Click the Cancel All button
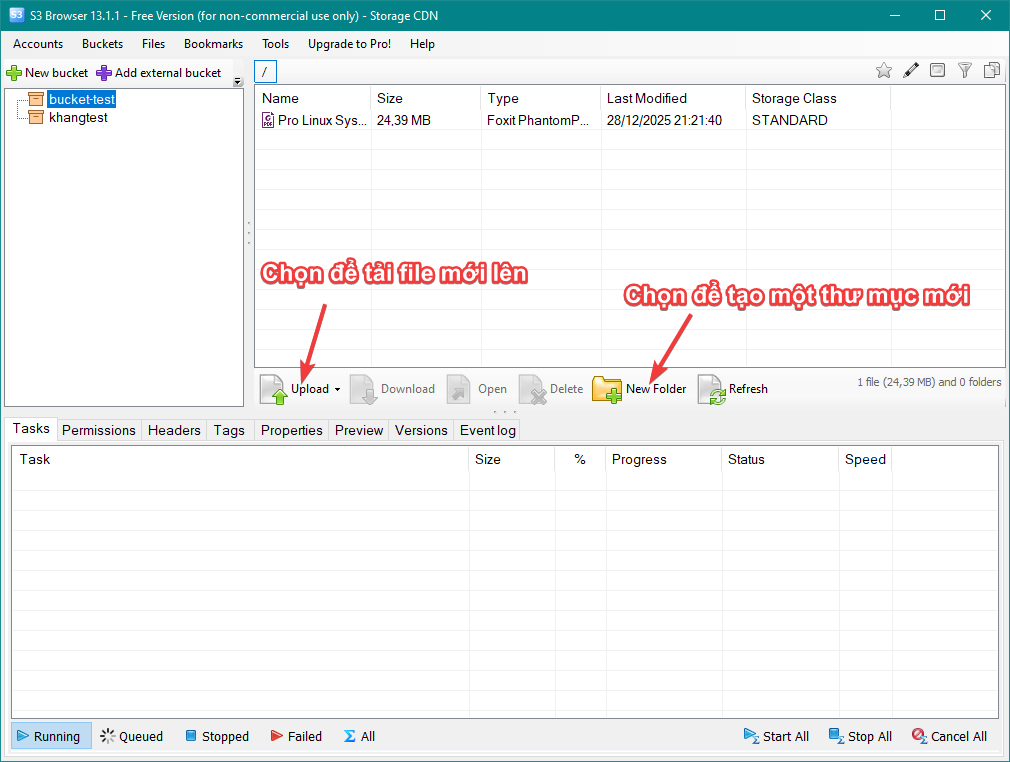Viewport: 1010px width, 762px height. tap(949, 736)
